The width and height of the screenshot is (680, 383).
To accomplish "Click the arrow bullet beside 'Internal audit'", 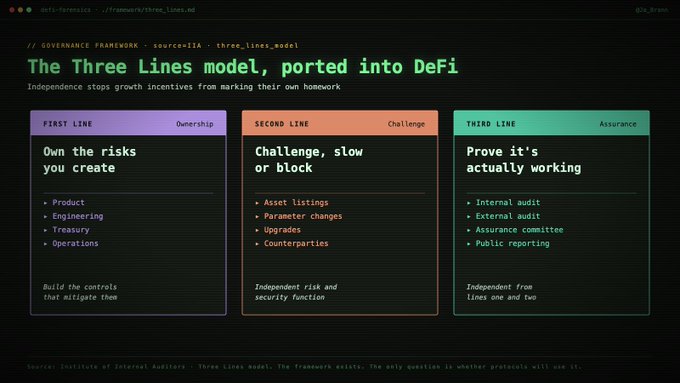I will (469, 203).
